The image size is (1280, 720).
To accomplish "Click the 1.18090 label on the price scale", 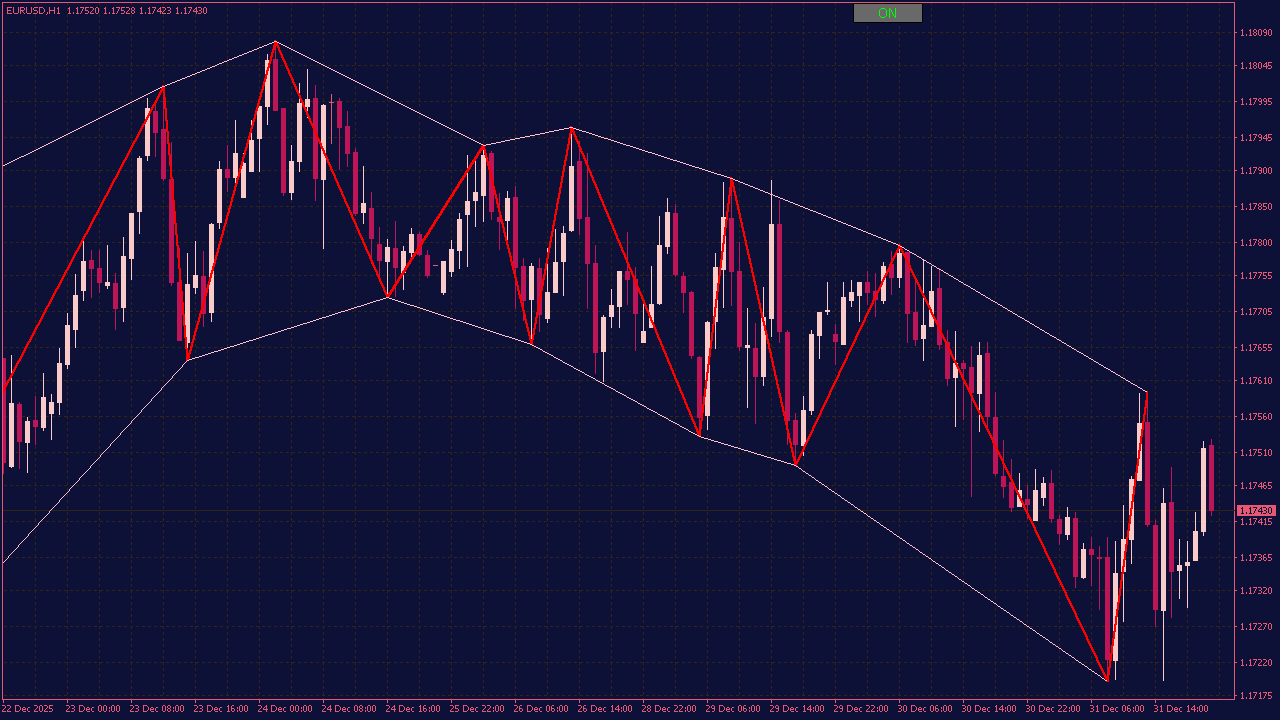I will tap(1256, 33).
